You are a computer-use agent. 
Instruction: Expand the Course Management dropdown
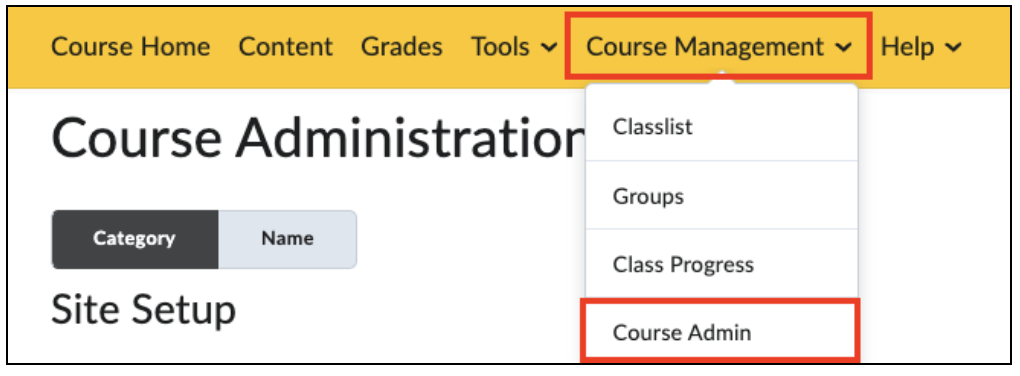click(x=718, y=47)
